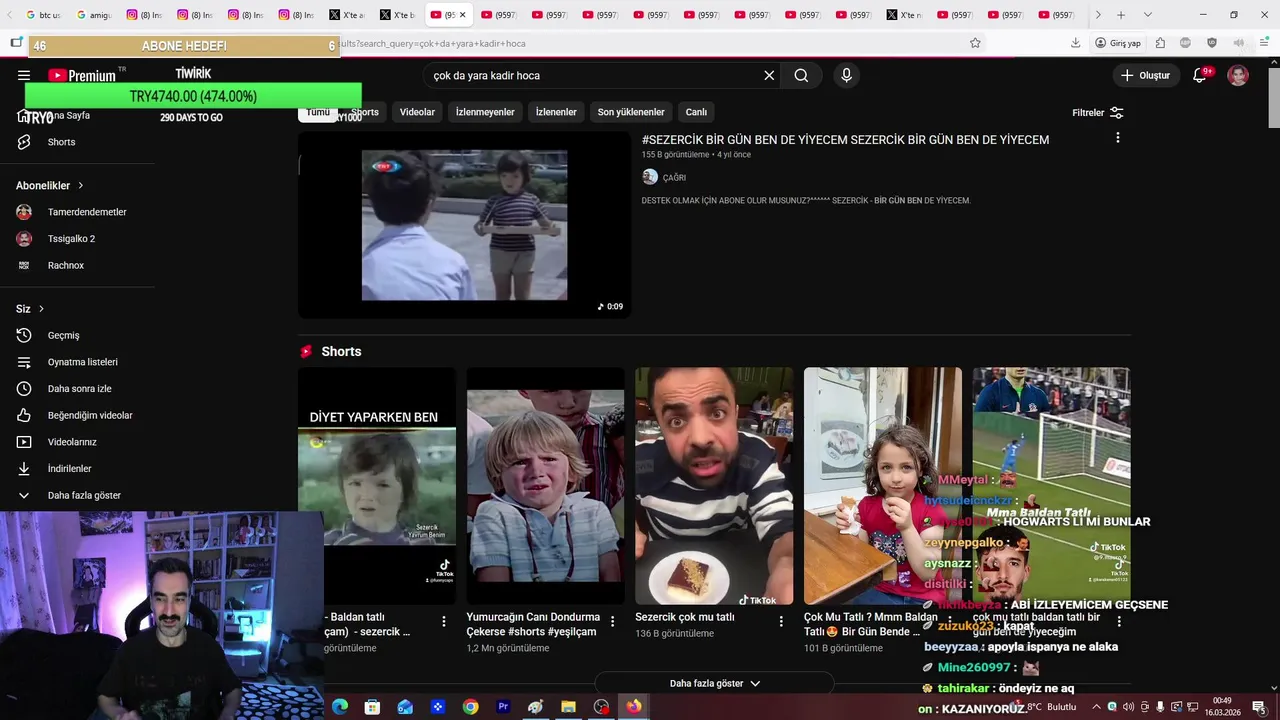The width and height of the screenshot is (1280, 720).
Task: Select the İzlenmeyenler filter chip
Action: pos(485,112)
